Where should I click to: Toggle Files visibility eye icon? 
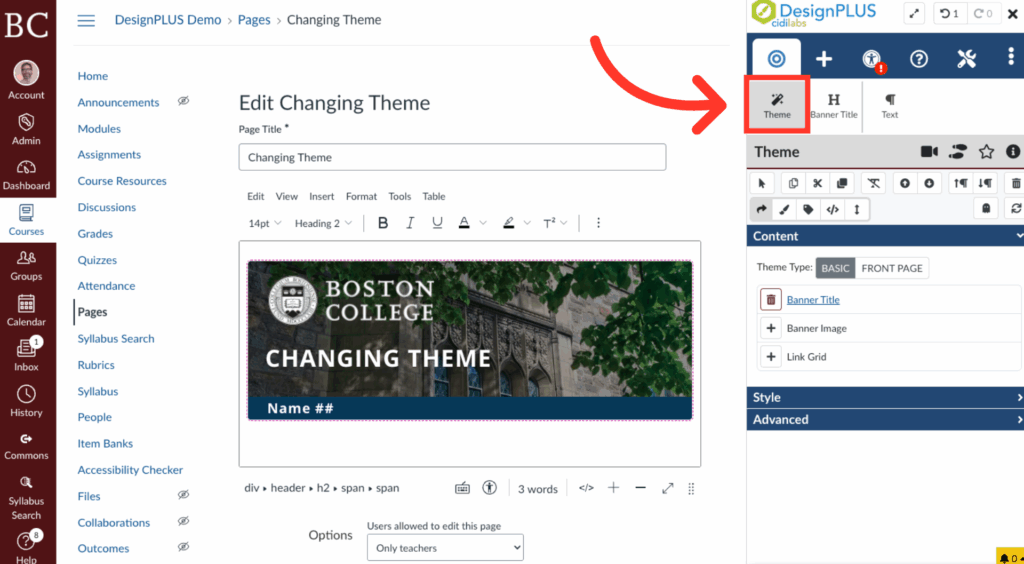tap(184, 495)
